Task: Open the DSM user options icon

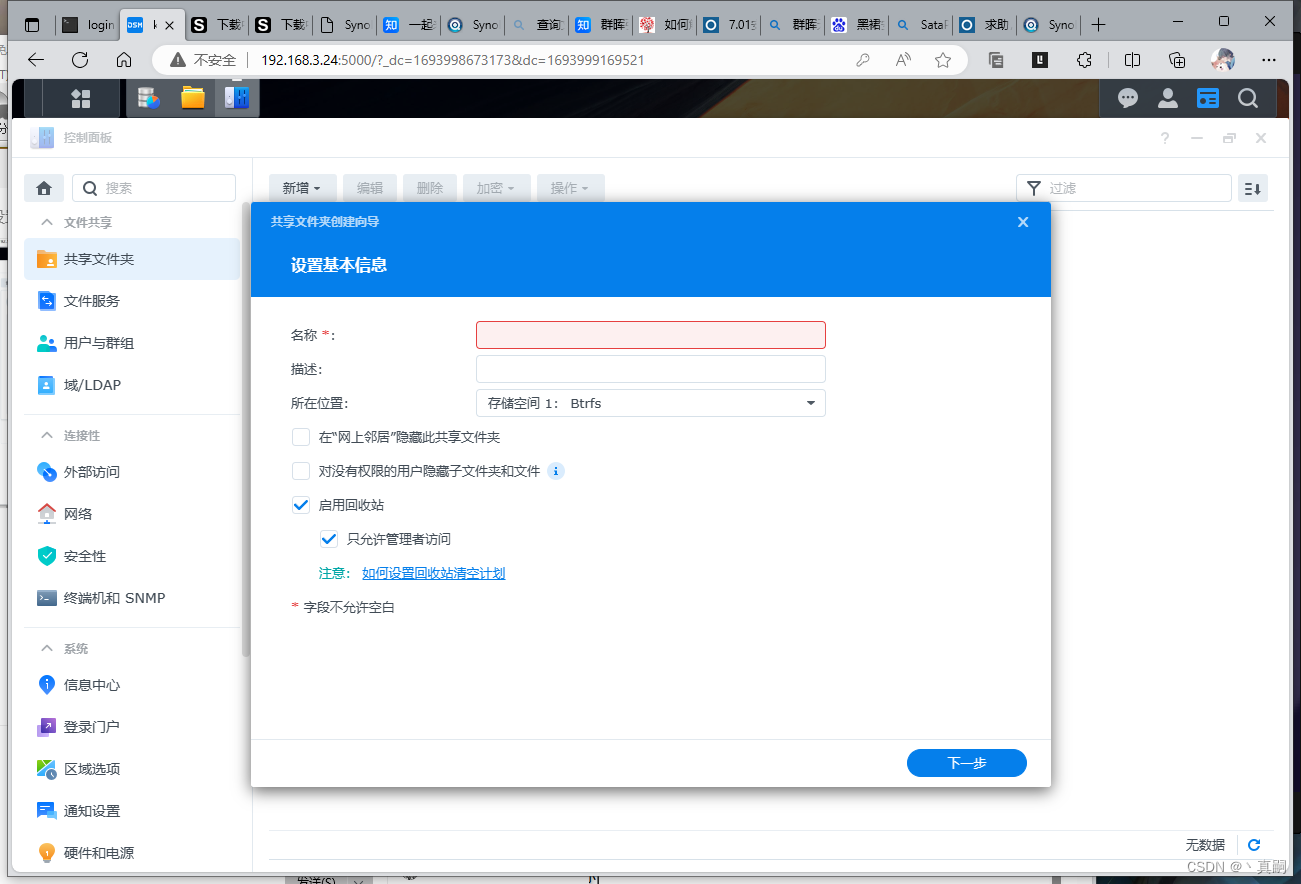Action: (1168, 98)
